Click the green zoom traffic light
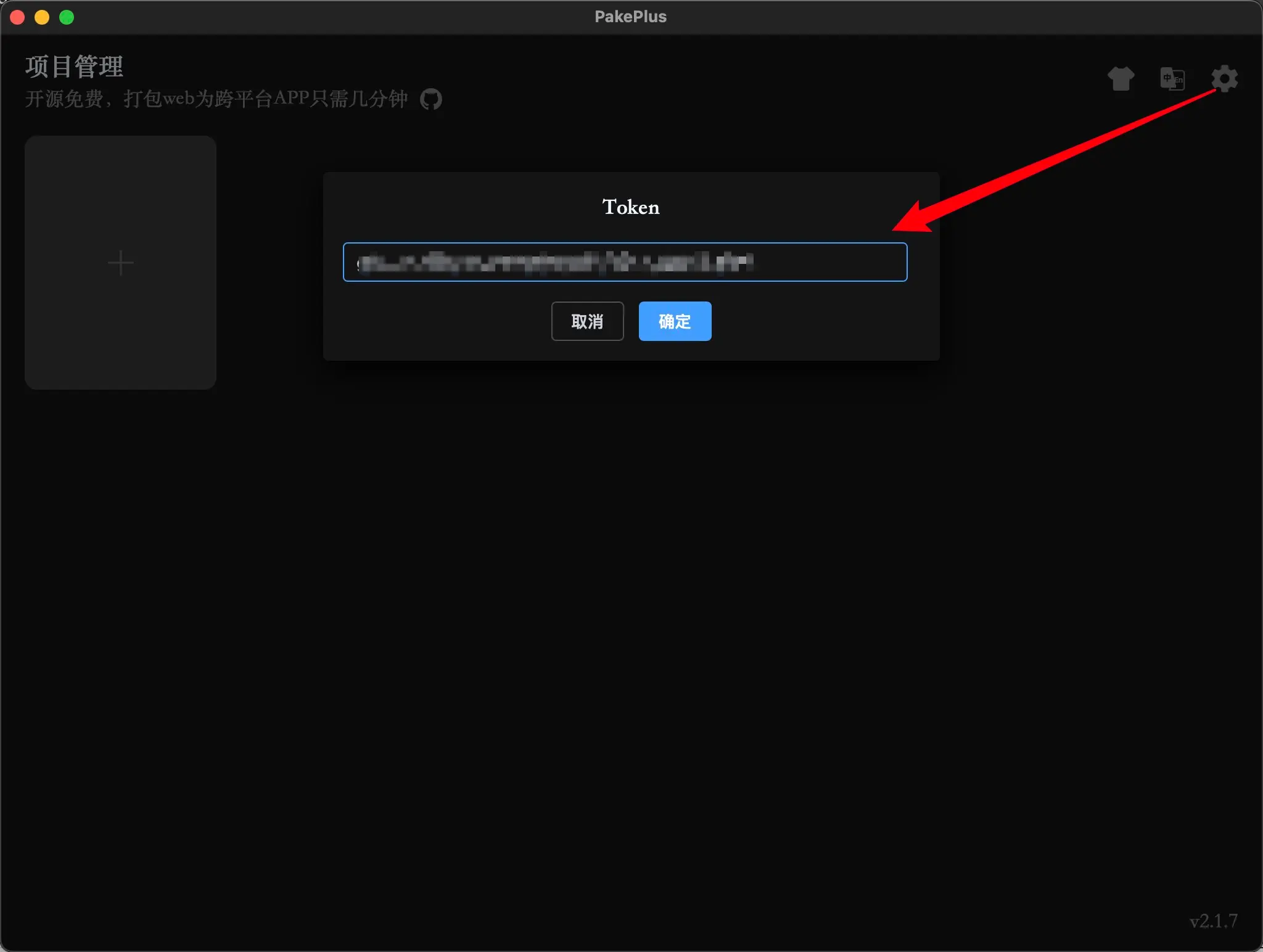This screenshot has width=1263, height=952. tap(66, 17)
